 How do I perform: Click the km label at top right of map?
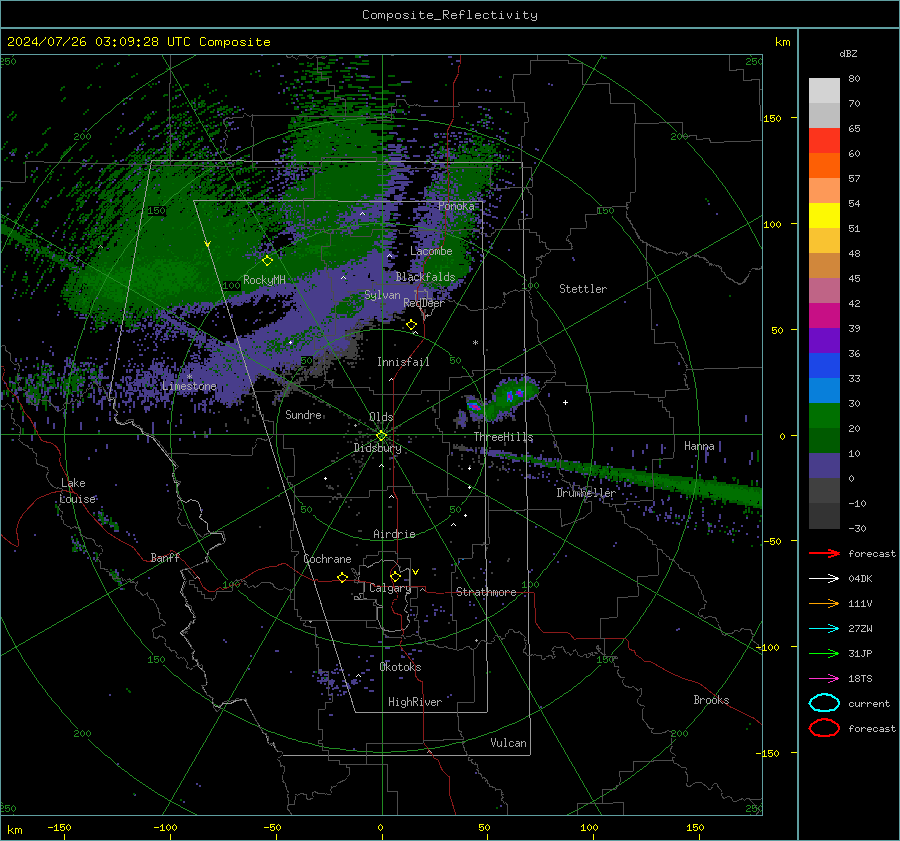tap(782, 42)
